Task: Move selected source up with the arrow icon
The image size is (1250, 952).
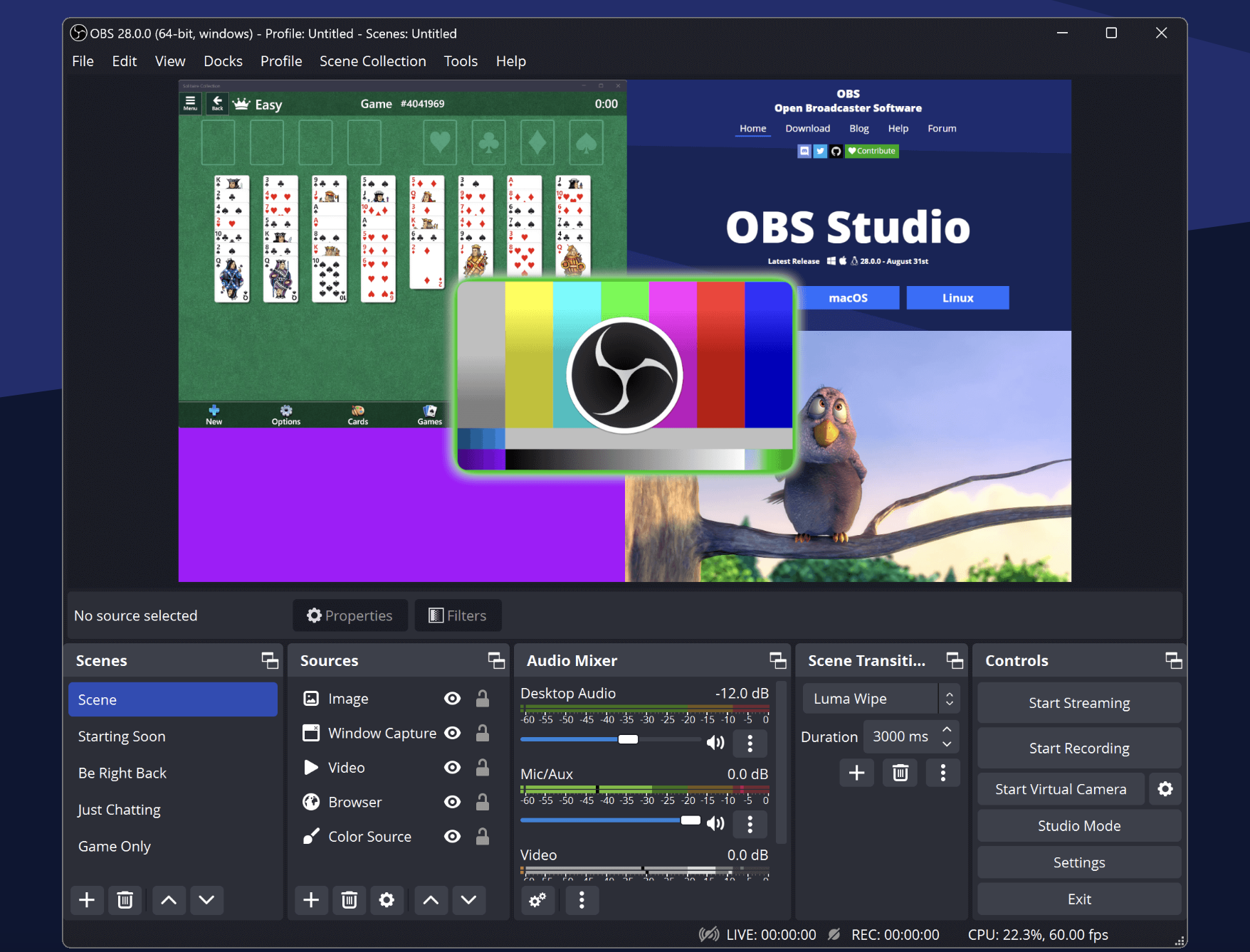Action: tap(431, 900)
